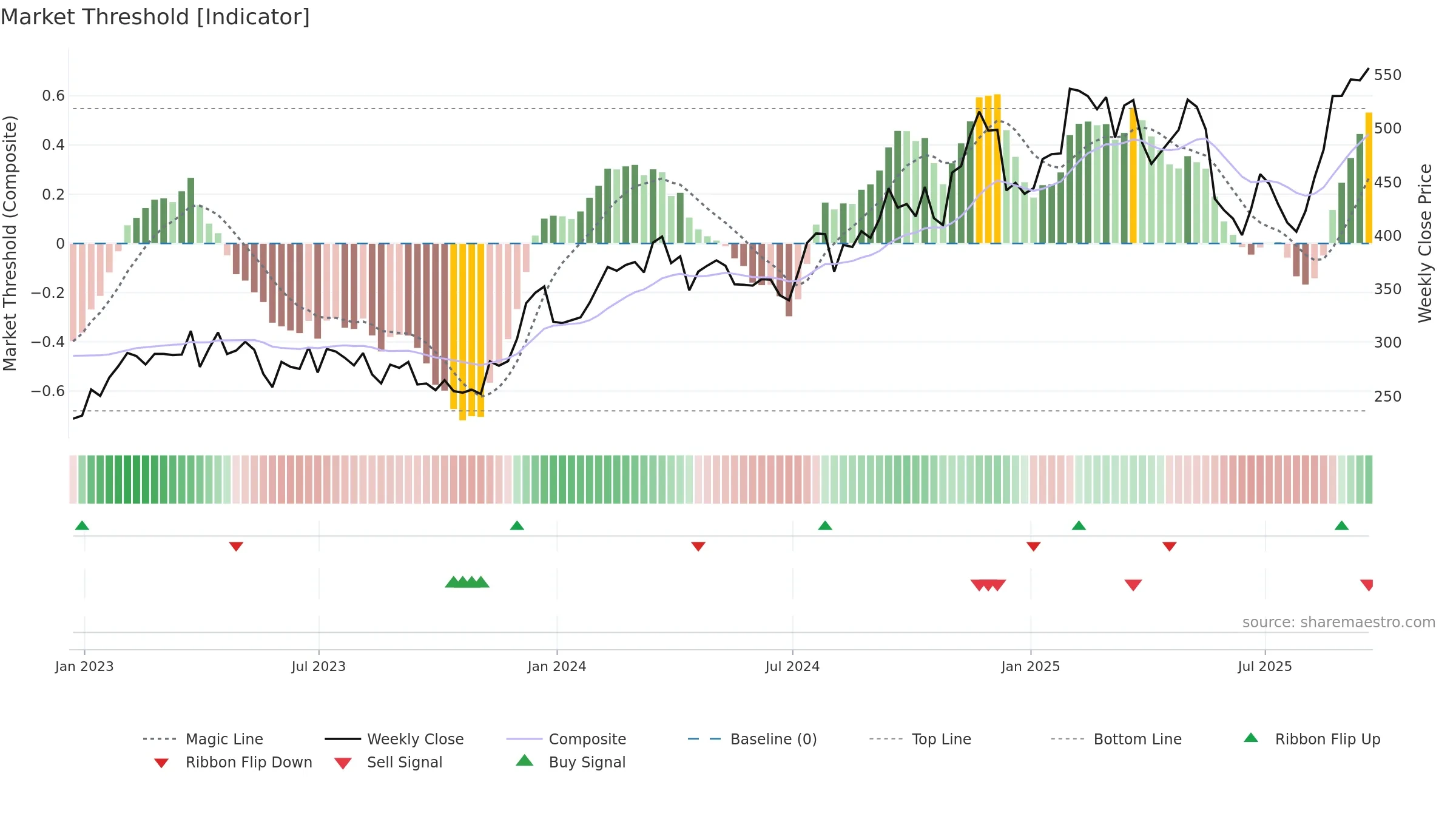Image resolution: width=1456 pixels, height=819 pixels.
Task: Click the Ribbon Flip Up legend green triangle icon
Action: (1251, 738)
